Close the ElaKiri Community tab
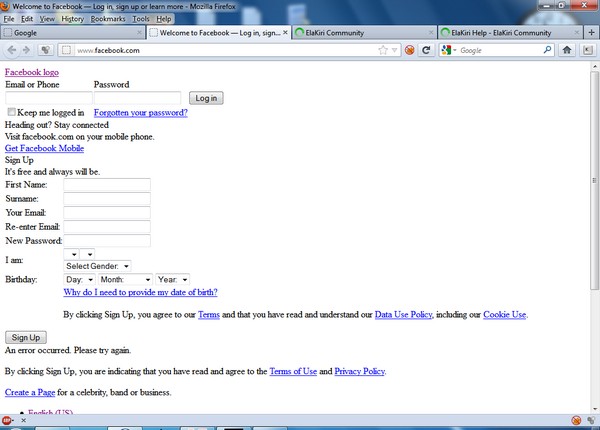The image size is (600, 430). click(x=431, y=33)
